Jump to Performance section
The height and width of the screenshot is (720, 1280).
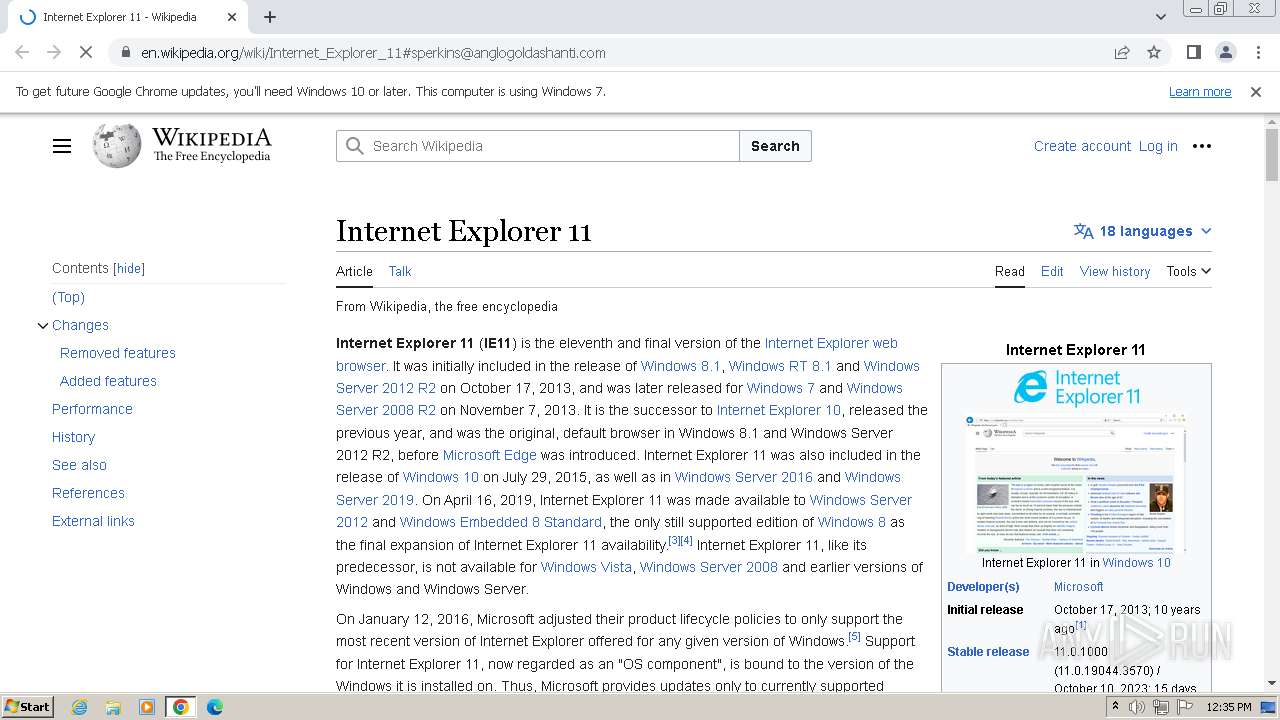point(92,409)
